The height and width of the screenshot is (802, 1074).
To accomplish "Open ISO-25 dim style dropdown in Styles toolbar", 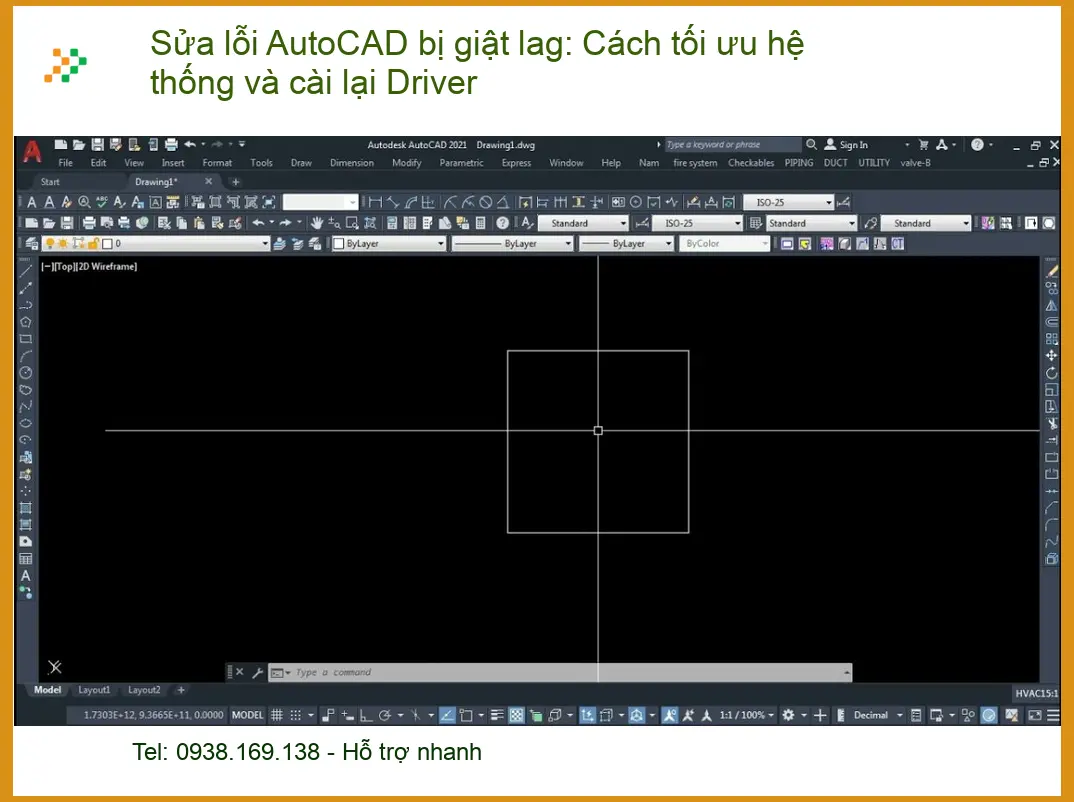I will 697,223.
